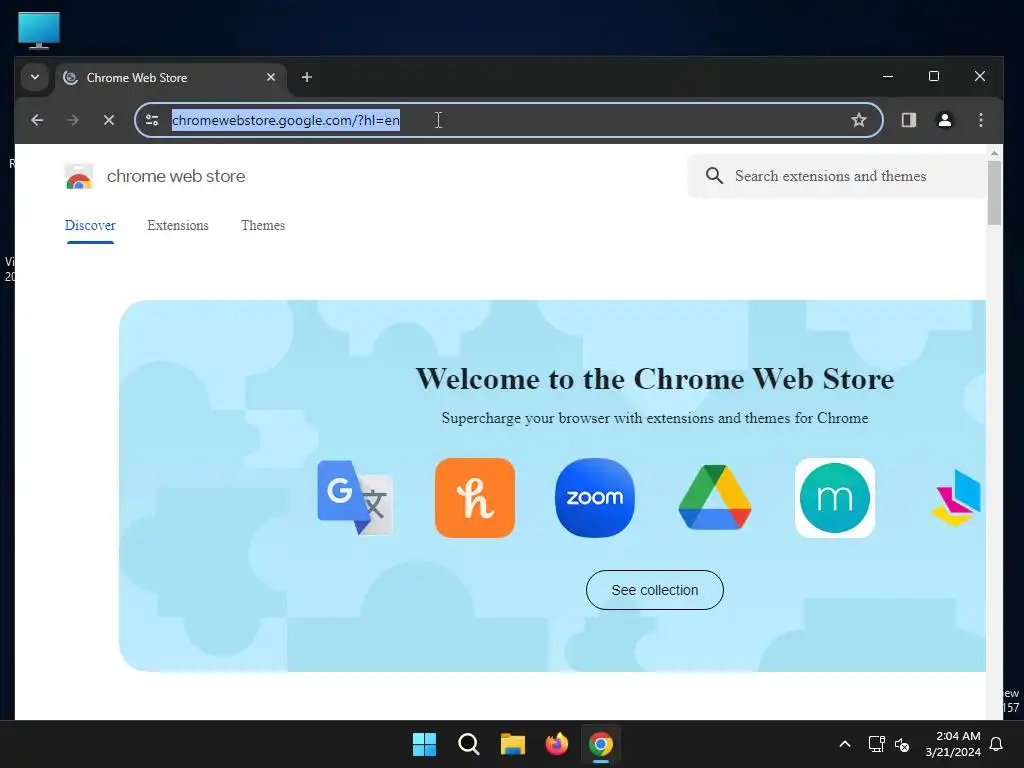Open the colorful partially visible extension icon
This screenshot has width=1024, height=768.
[x=957, y=498]
